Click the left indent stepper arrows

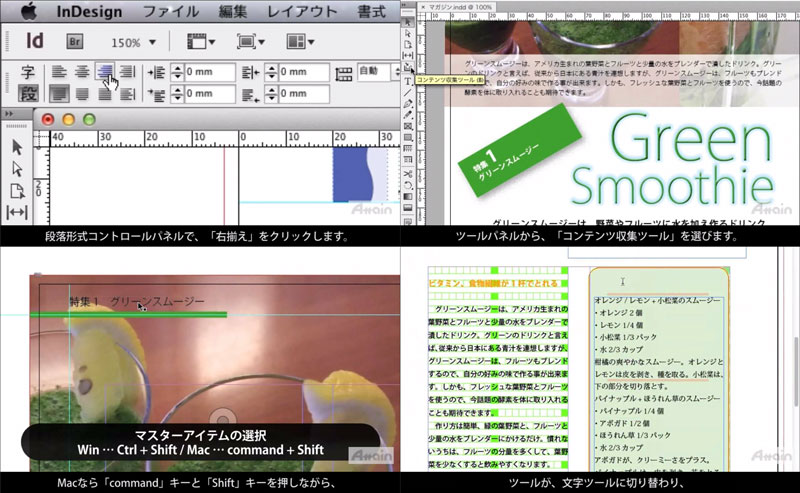tap(177, 72)
